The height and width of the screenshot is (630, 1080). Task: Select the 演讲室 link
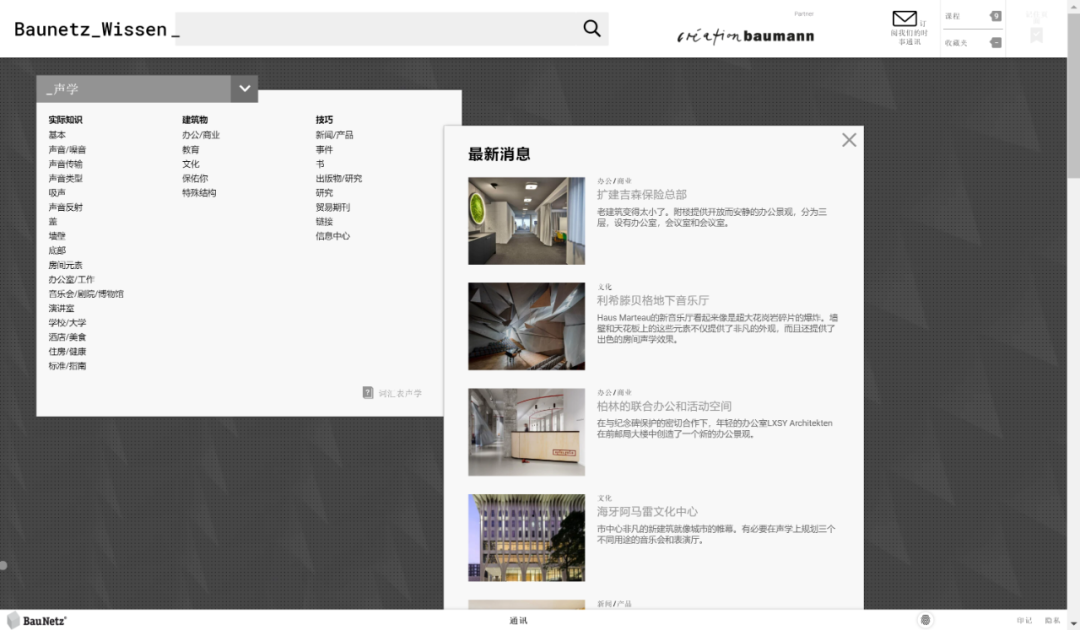tap(61, 308)
